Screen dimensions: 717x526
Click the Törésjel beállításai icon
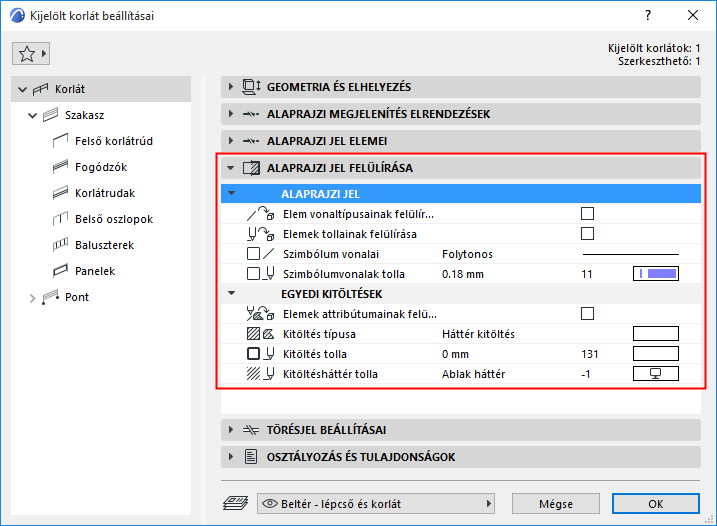coord(251,430)
